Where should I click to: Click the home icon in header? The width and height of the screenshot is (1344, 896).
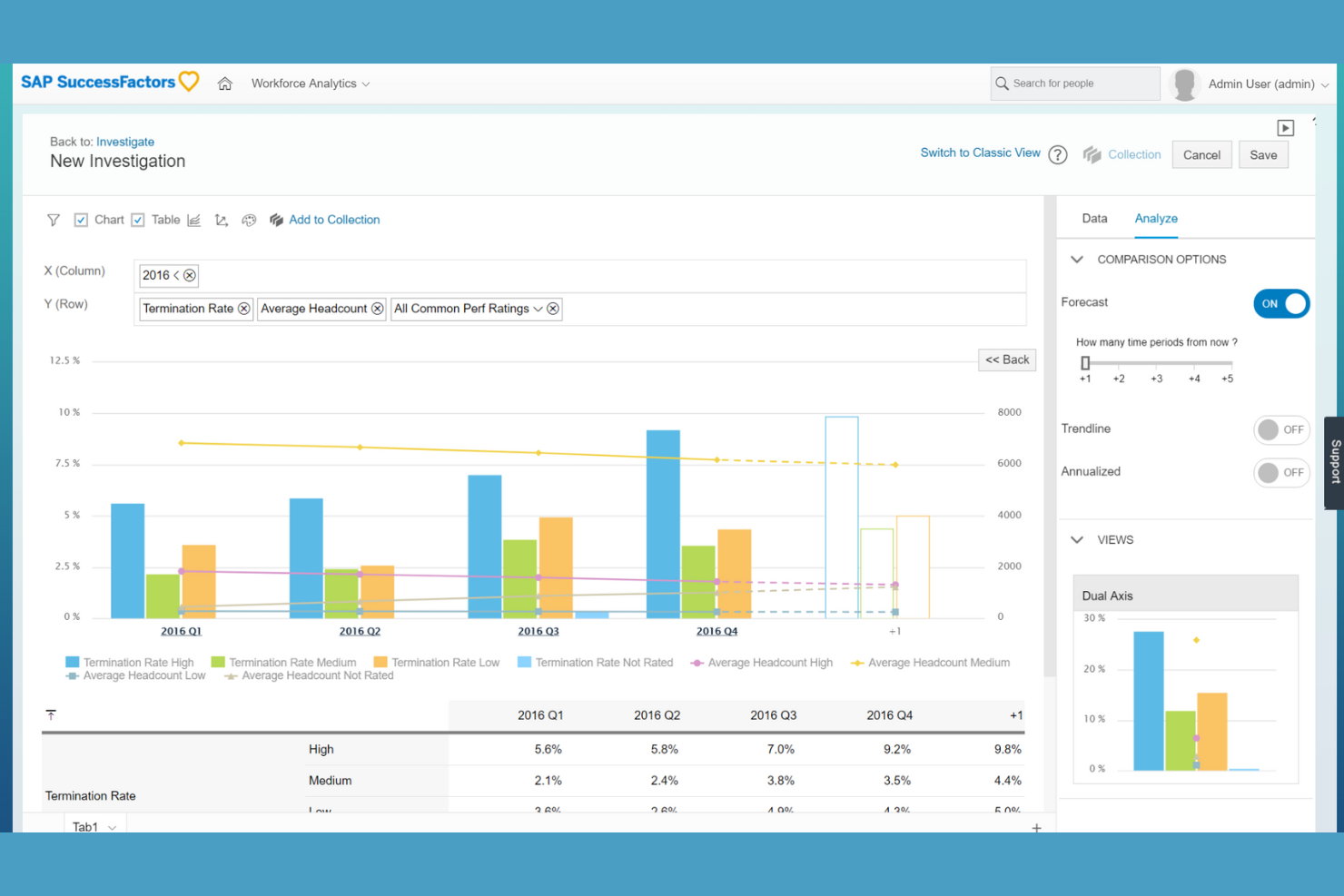(x=225, y=84)
